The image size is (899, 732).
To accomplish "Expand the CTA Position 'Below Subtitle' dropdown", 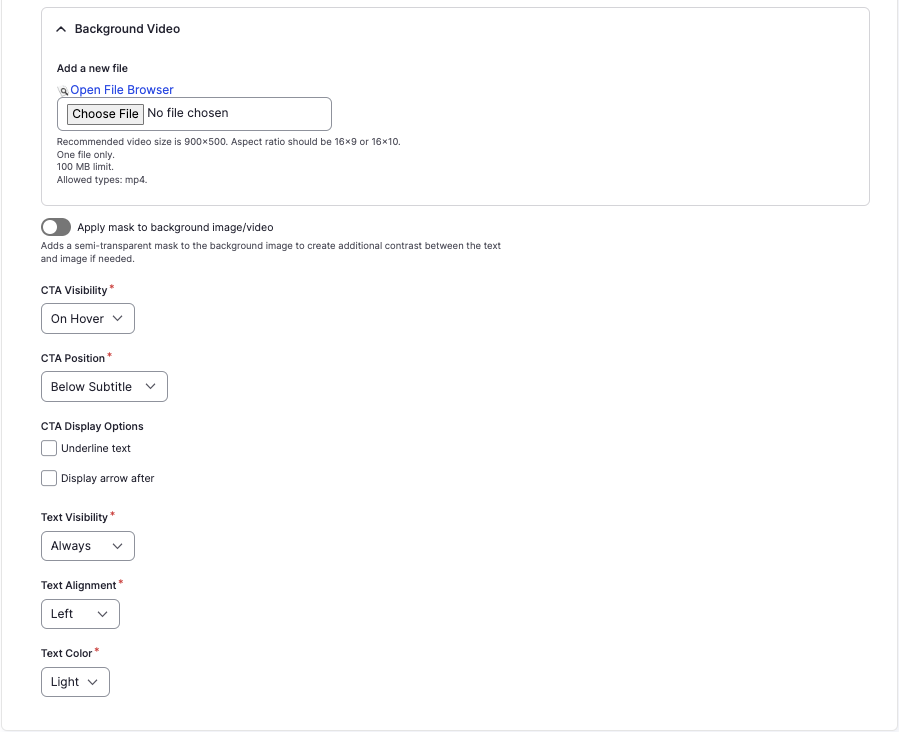I will [x=104, y=387].
